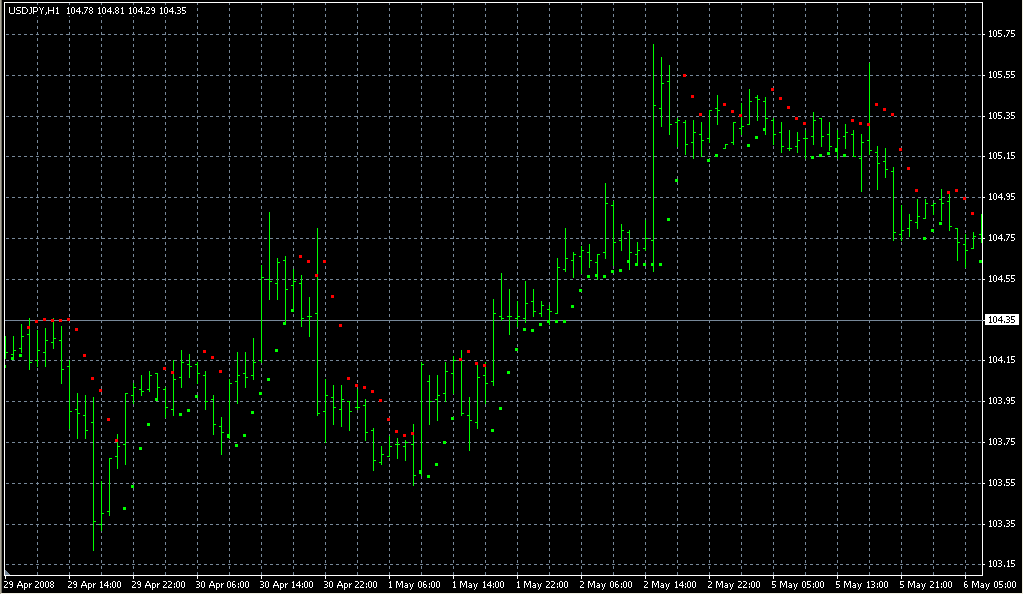Click the 104.95 price axis label

(x=1001, y=197)
